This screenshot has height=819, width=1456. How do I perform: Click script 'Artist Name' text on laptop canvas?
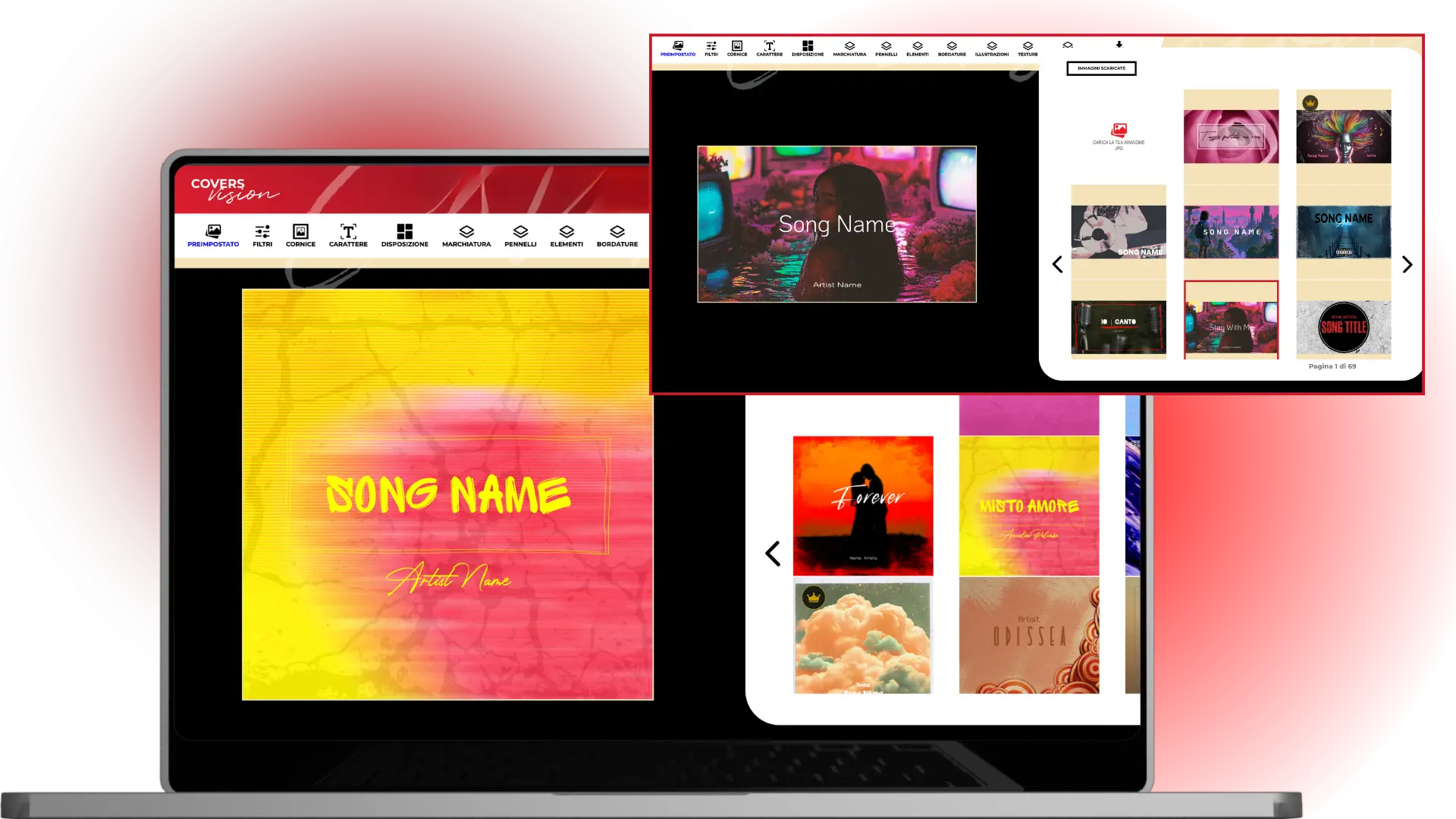pos(448,579)
